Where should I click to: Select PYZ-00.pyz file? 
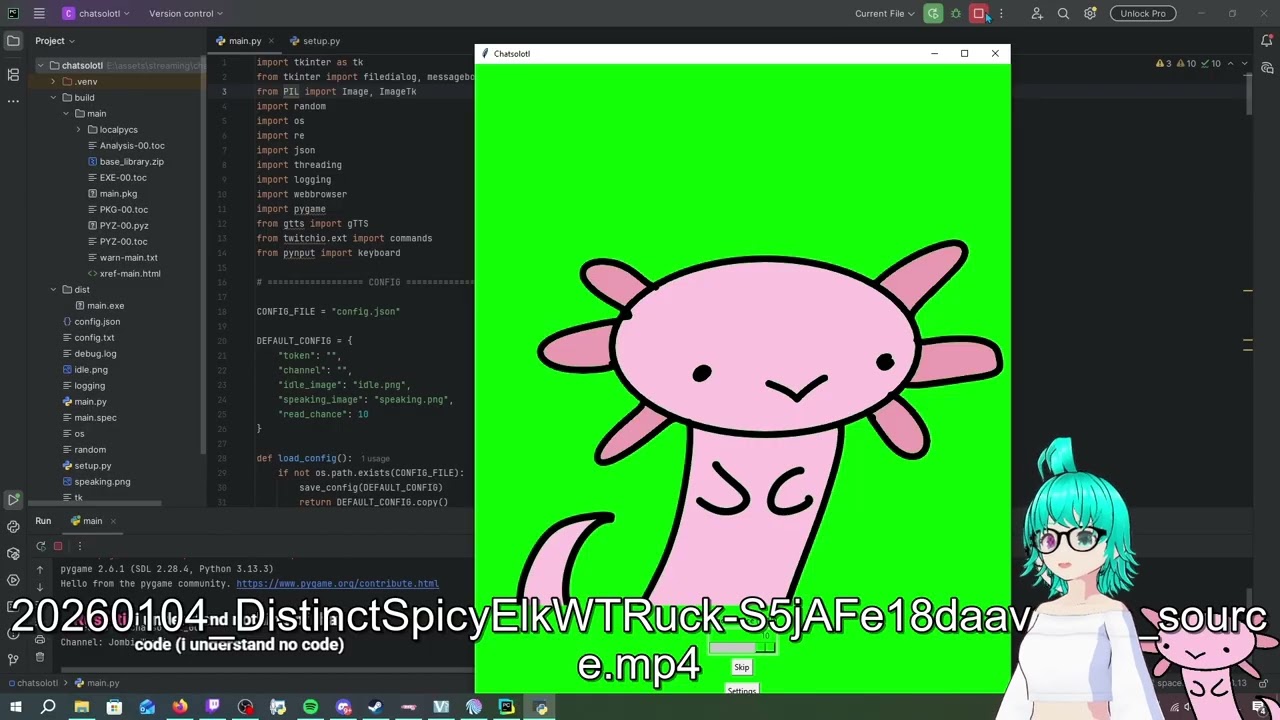click(x=117, y=226)
